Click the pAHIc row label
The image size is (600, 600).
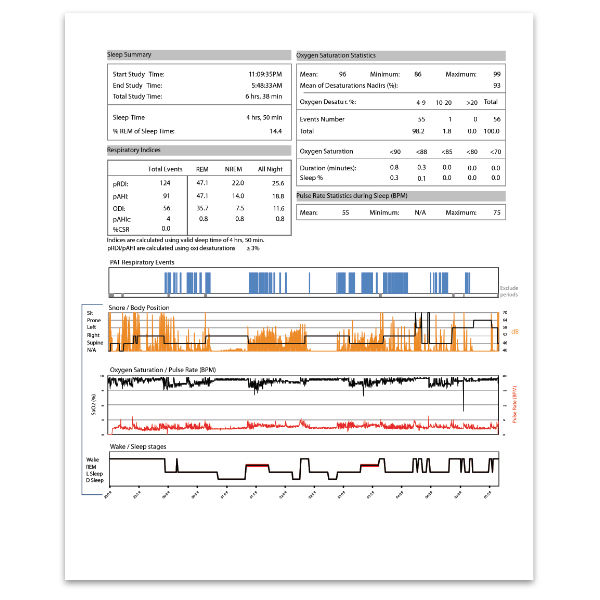[x=122, y=220]
